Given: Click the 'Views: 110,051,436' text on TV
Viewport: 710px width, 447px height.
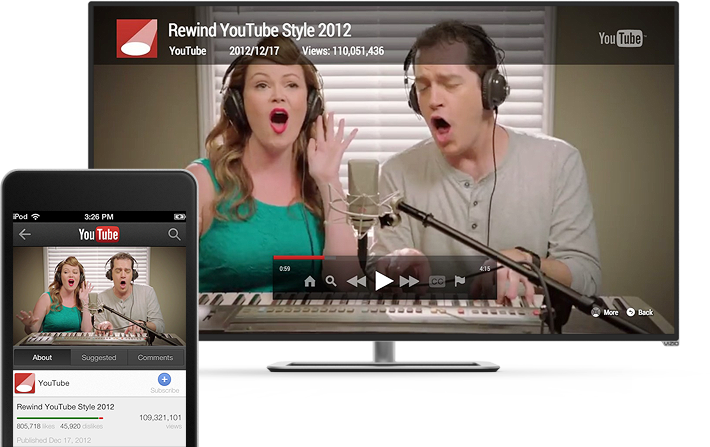Looking at the screenshot, I should coord(343,51).
